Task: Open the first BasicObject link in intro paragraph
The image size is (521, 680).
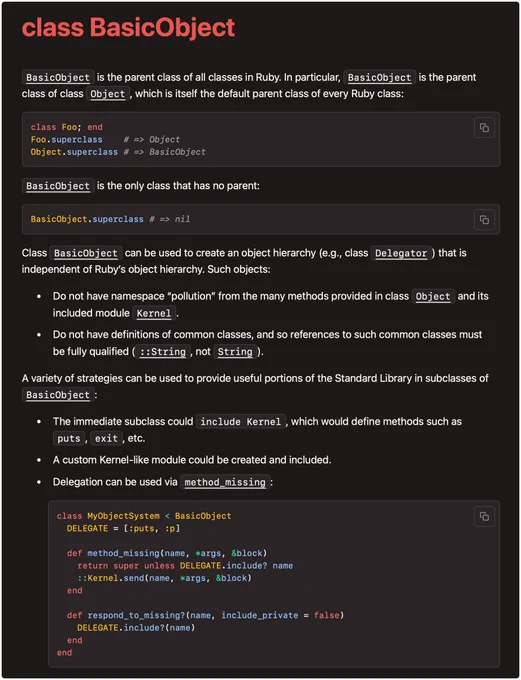Action: pyautogui.click(x=58, y=78)
